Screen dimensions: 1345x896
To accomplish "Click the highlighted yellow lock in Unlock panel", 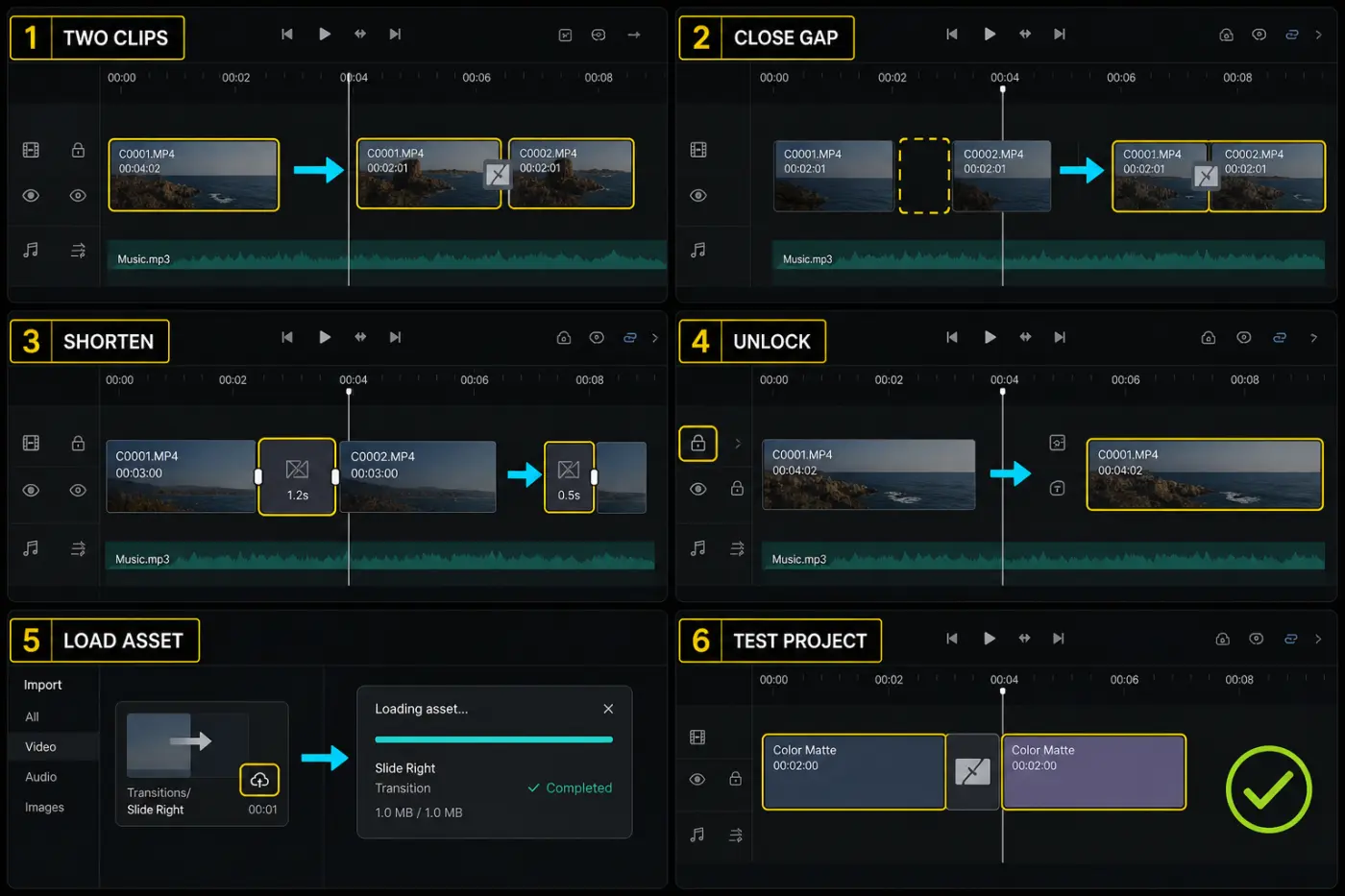I will 698,444.
